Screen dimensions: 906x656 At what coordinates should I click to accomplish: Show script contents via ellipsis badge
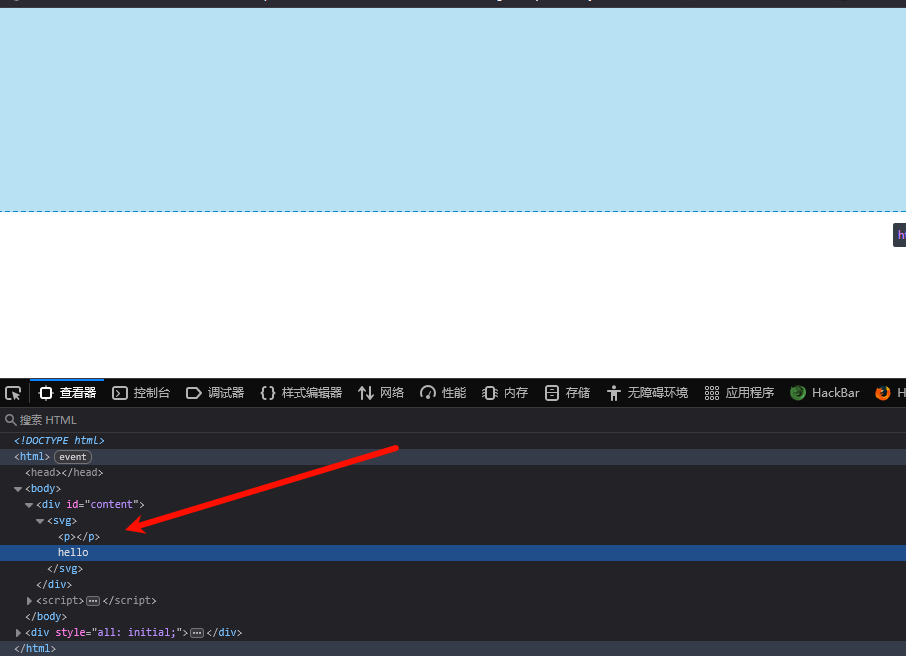pyautogui.click(x=92, y=601)
